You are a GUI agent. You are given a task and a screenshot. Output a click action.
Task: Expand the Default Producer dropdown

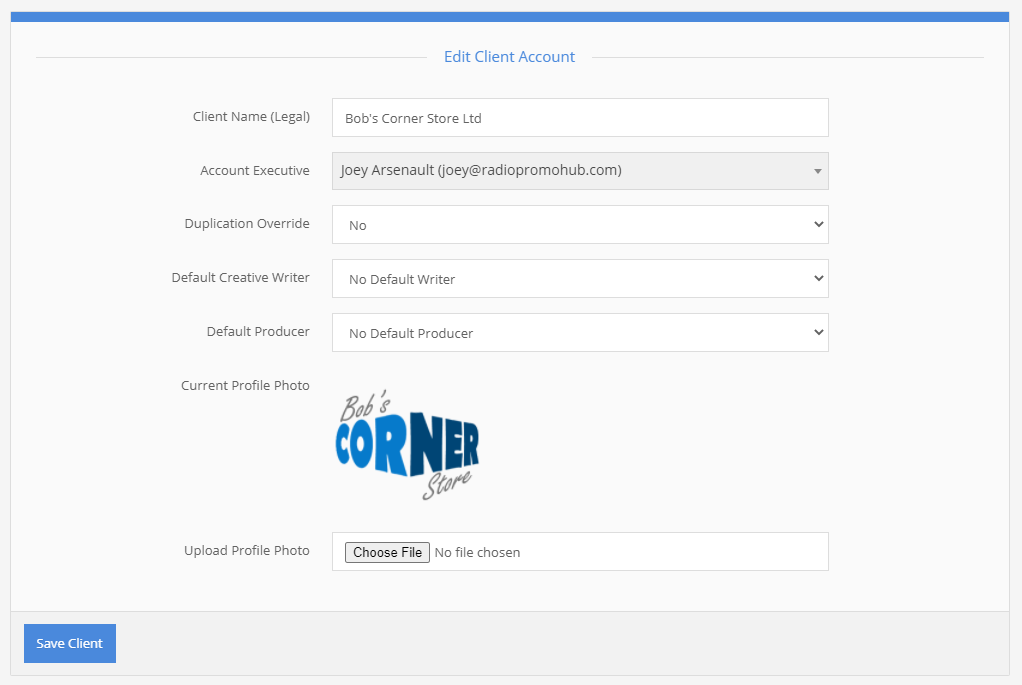pyautogui.click(x=570, y=333)
